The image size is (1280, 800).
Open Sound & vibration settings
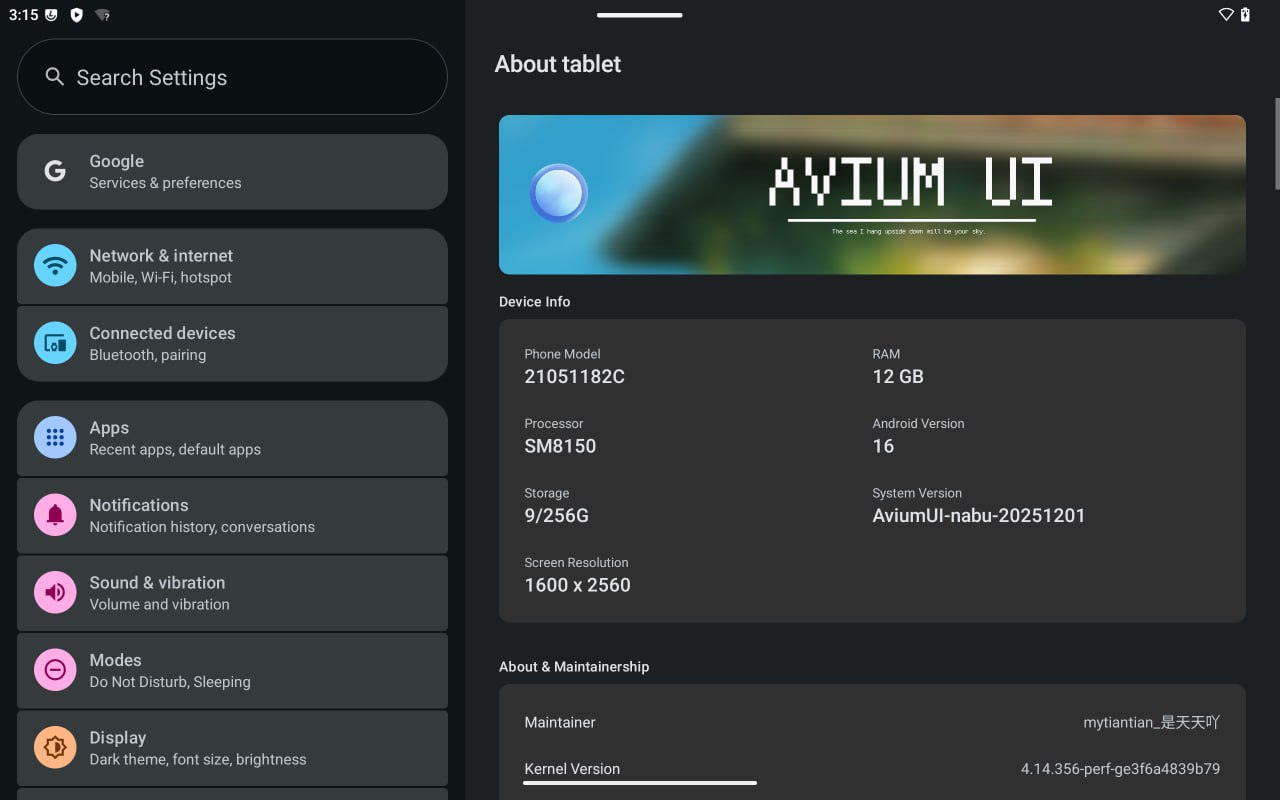tap(232, 593)
